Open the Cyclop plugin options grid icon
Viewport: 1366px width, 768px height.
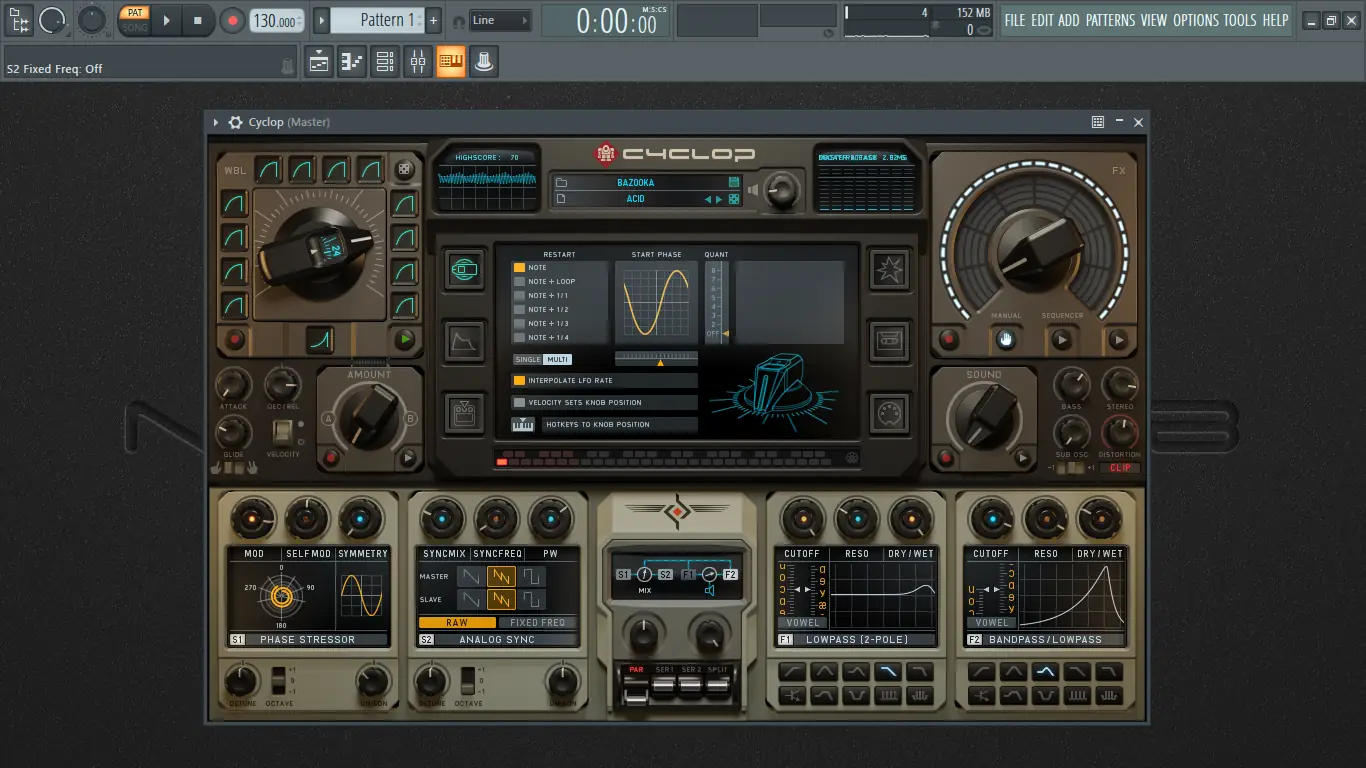pos(1098,122)
